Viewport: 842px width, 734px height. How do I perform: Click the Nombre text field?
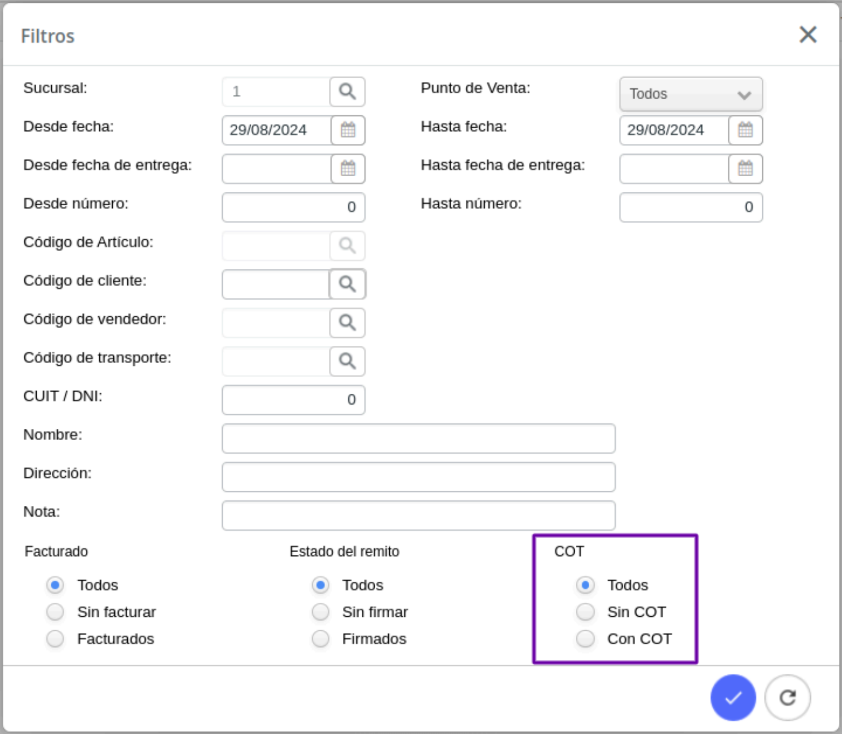418,438
